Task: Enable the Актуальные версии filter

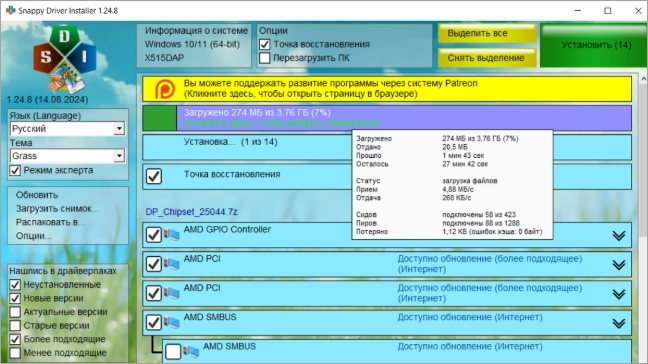Action: click(15, 312)
